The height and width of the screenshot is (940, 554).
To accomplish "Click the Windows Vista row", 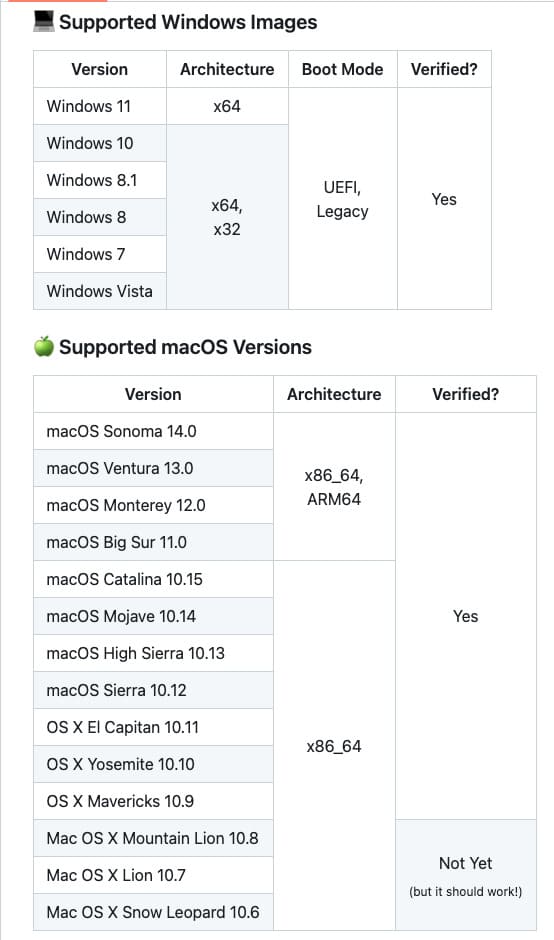I will 100,291.
